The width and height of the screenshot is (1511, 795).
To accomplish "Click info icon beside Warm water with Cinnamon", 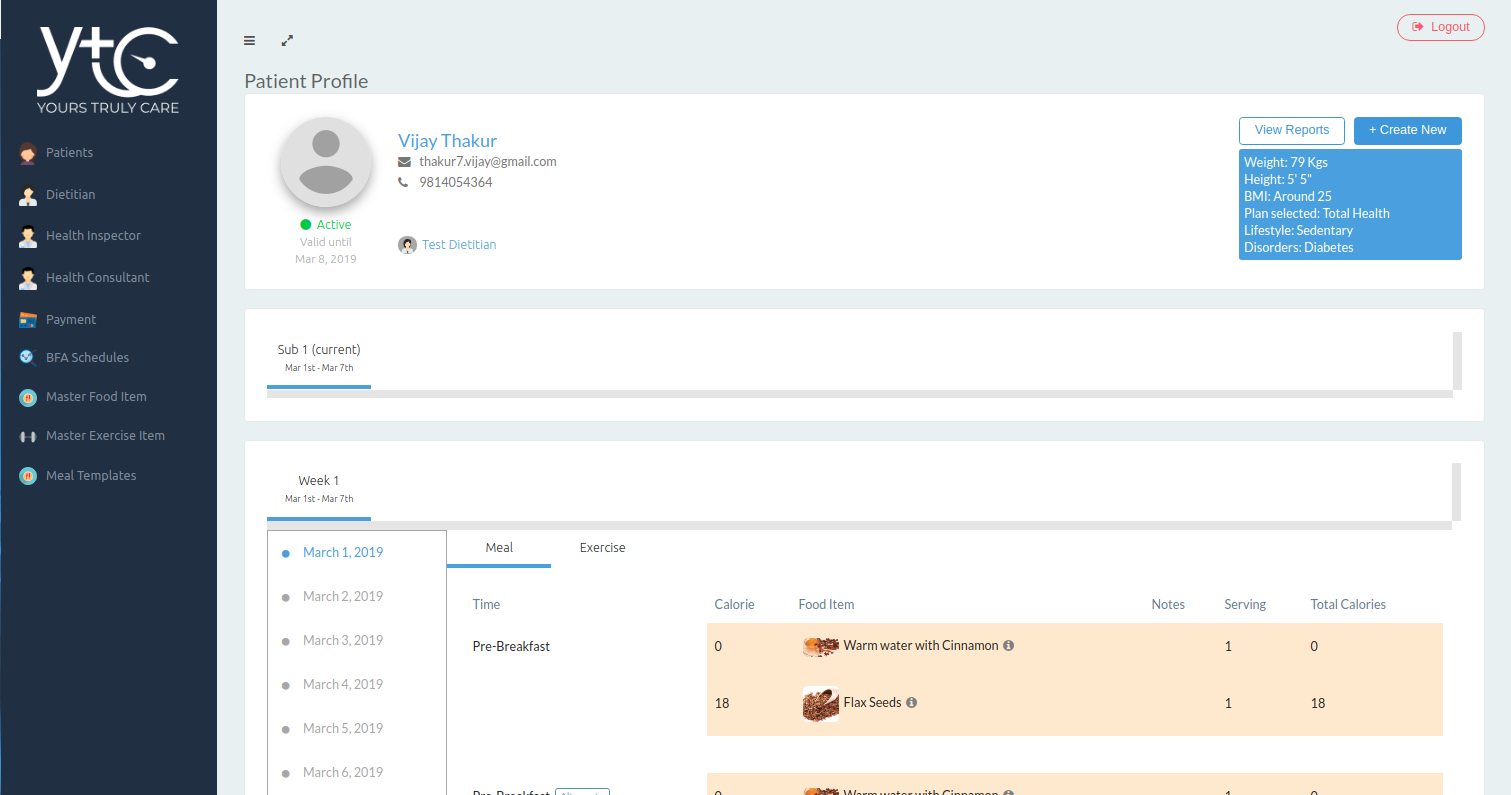I will coord(1008,646).
